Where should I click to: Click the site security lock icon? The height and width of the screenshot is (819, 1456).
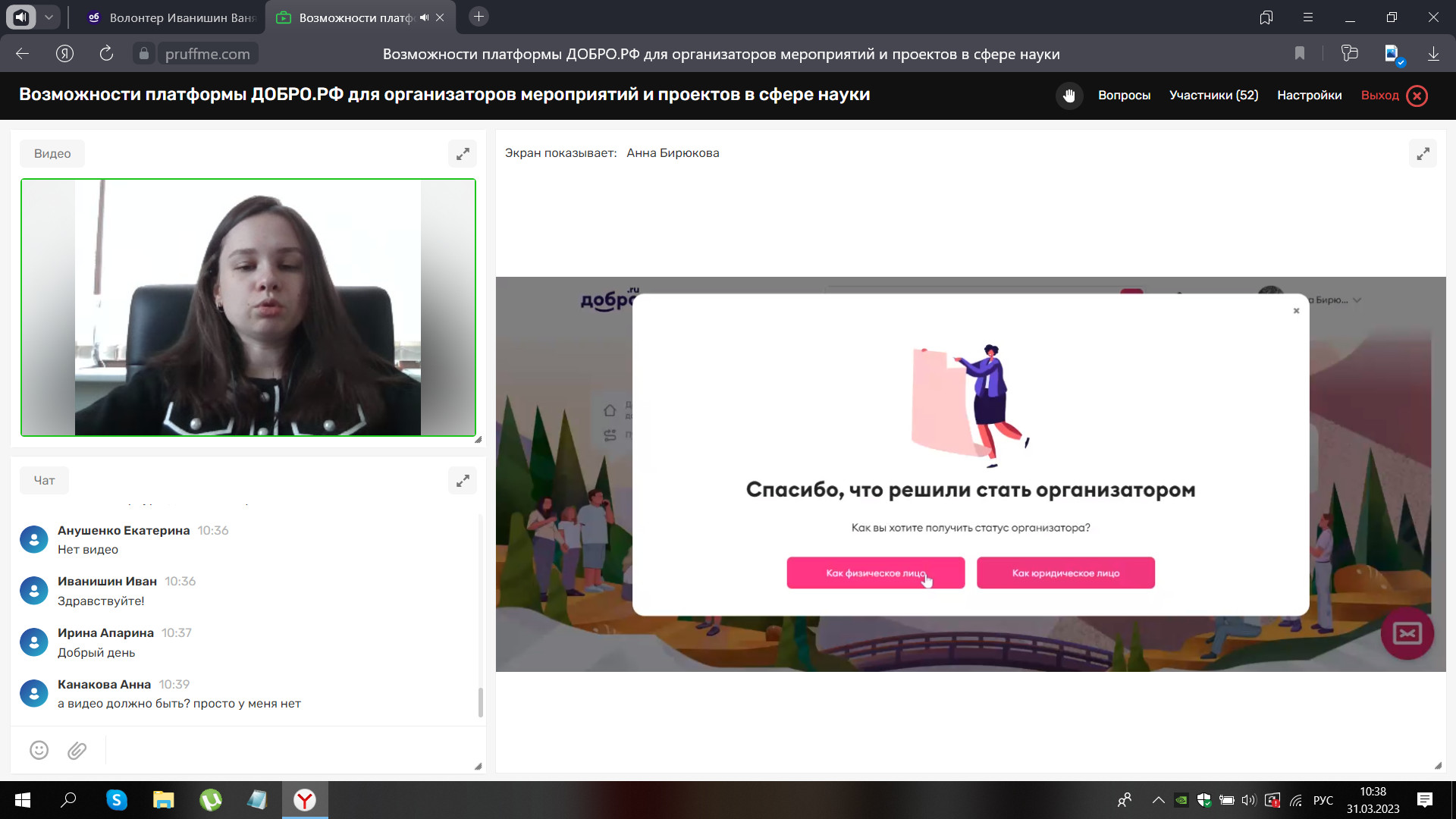click(144, 54)
